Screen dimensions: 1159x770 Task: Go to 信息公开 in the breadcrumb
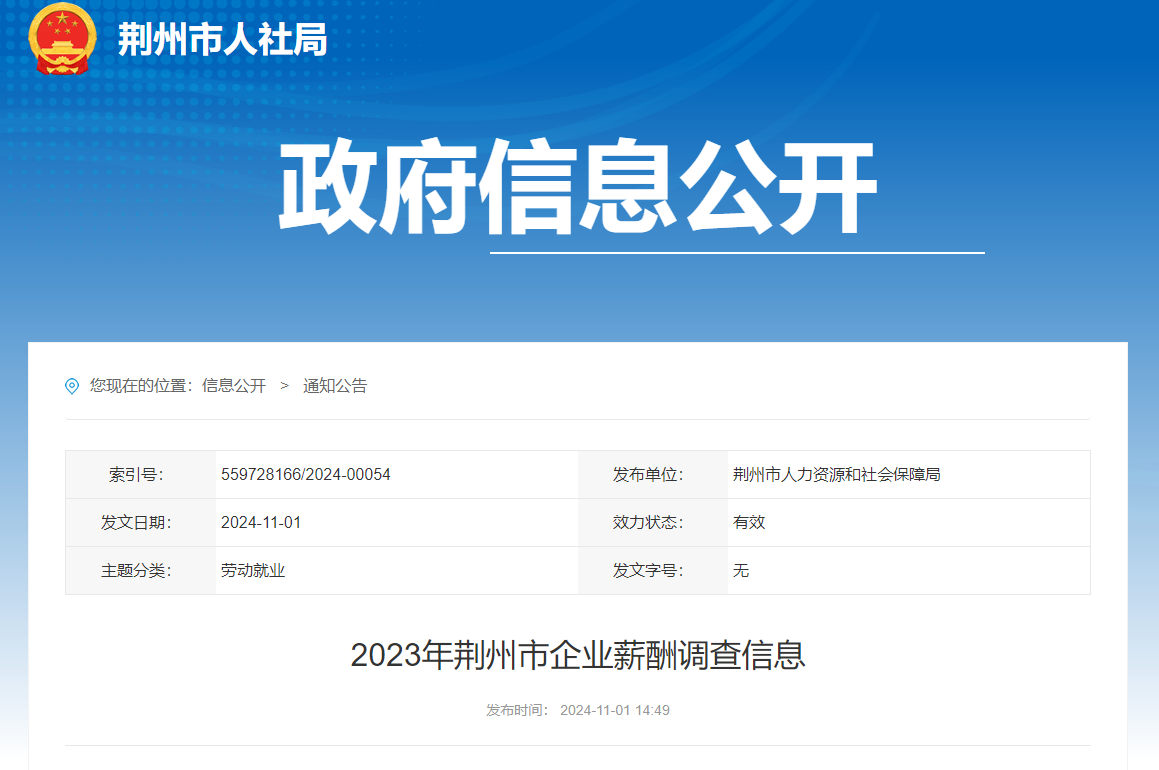click(234, 386)
